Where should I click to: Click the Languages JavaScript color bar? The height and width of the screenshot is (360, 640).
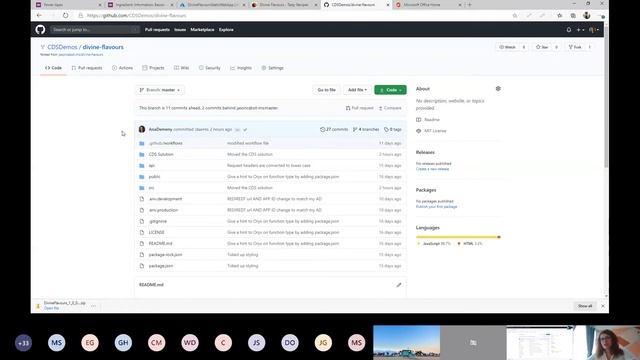point(456,237)
